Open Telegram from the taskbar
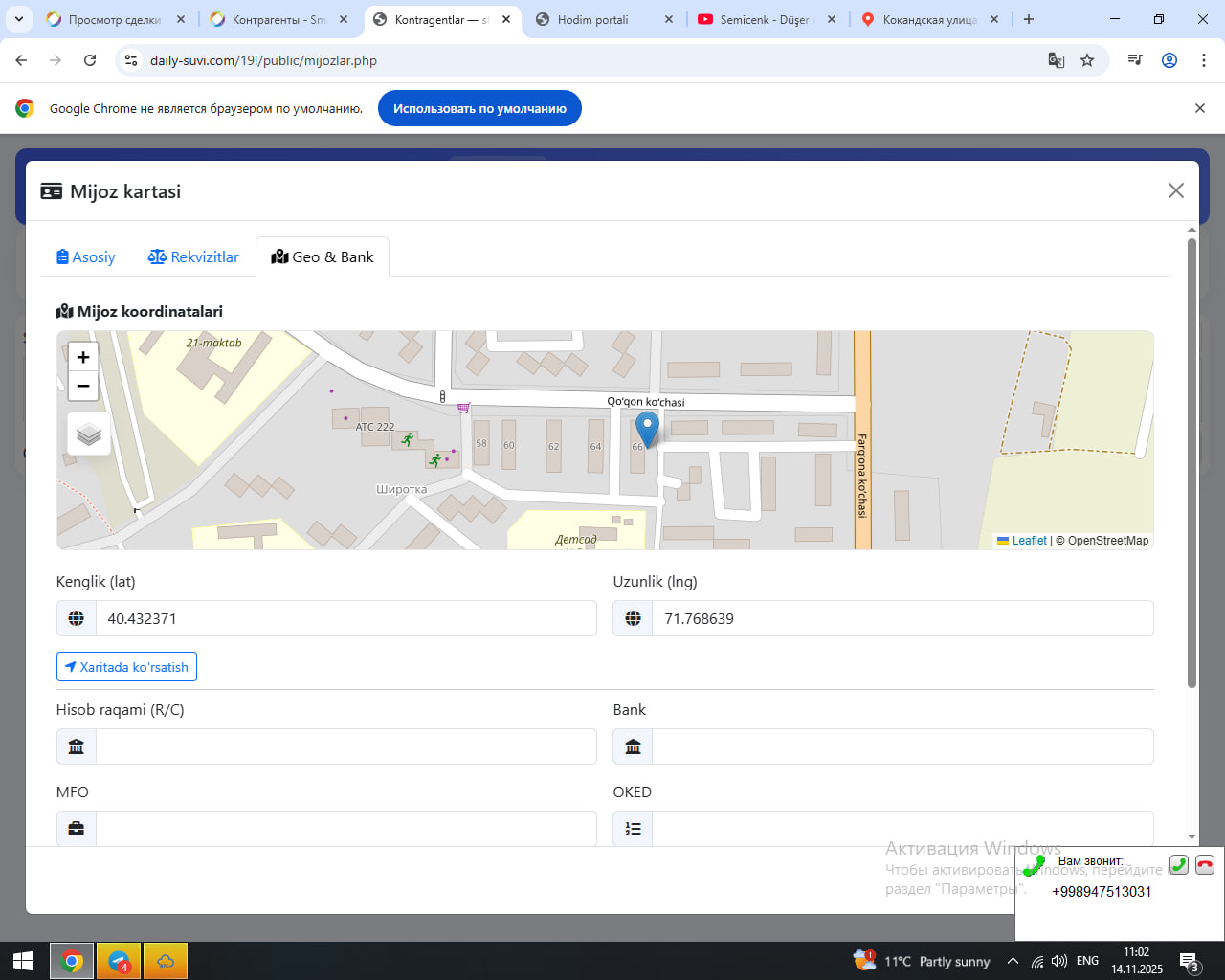The image size is (1225, 980). [119, 961]
